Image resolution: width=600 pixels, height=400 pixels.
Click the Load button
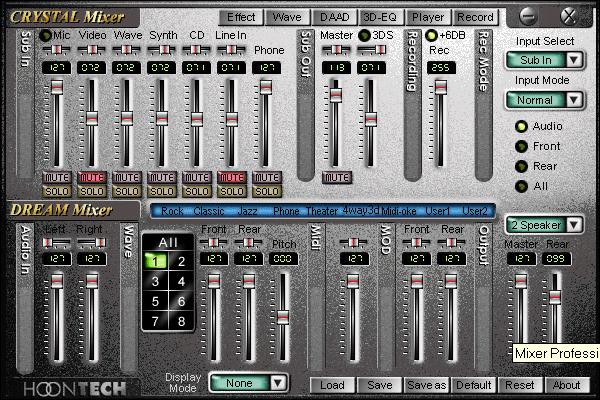(333, 385)
